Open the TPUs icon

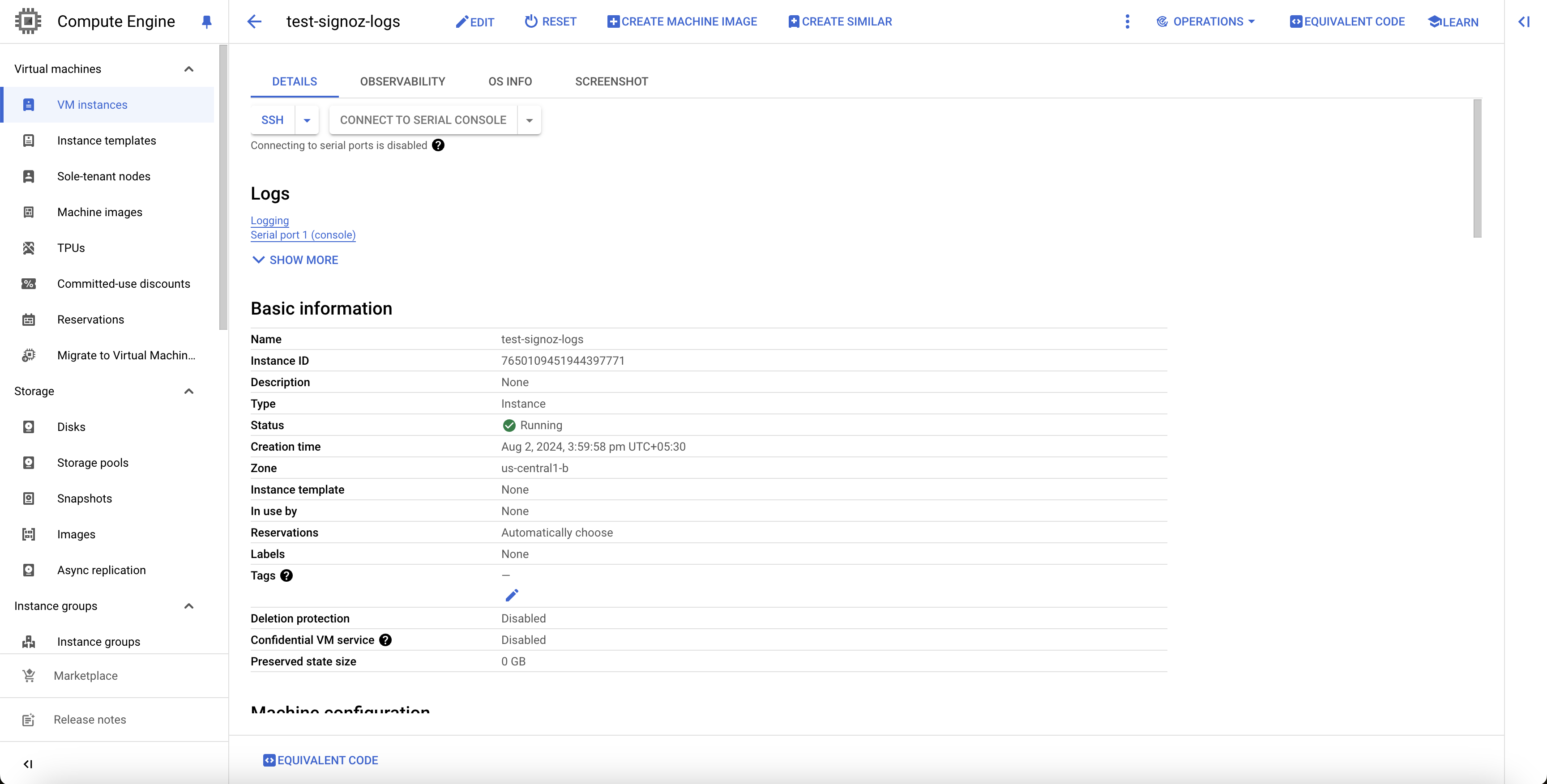[28, 248]
